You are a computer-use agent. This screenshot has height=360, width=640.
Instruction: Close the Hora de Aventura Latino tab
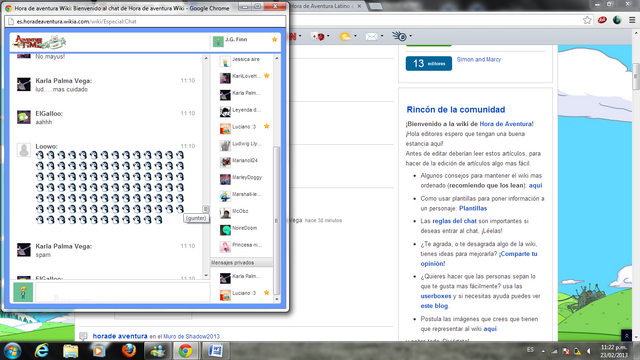pyautogui.click(x=359, y=6)
